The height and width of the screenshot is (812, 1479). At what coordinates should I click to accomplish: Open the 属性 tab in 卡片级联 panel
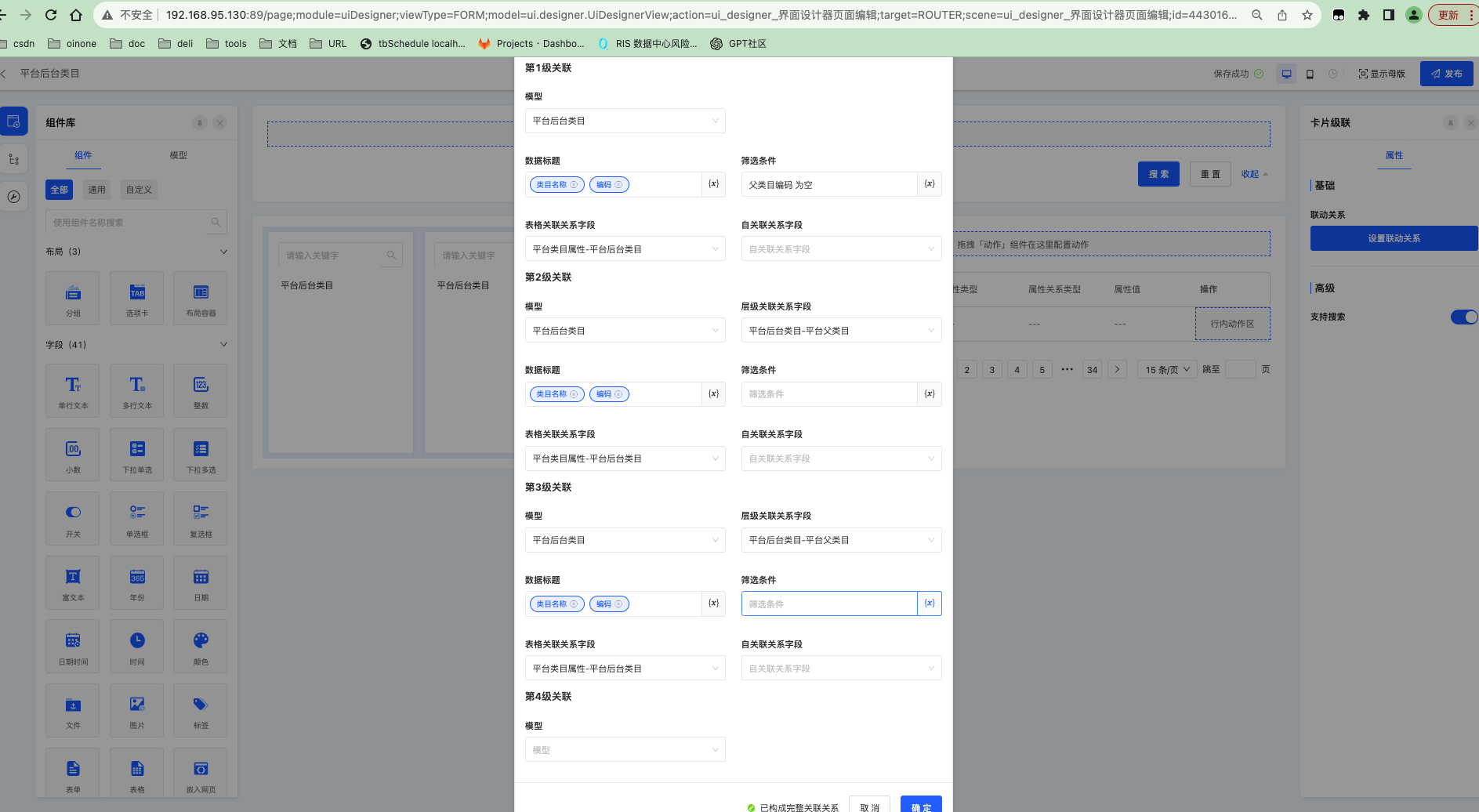point(1394,155)
